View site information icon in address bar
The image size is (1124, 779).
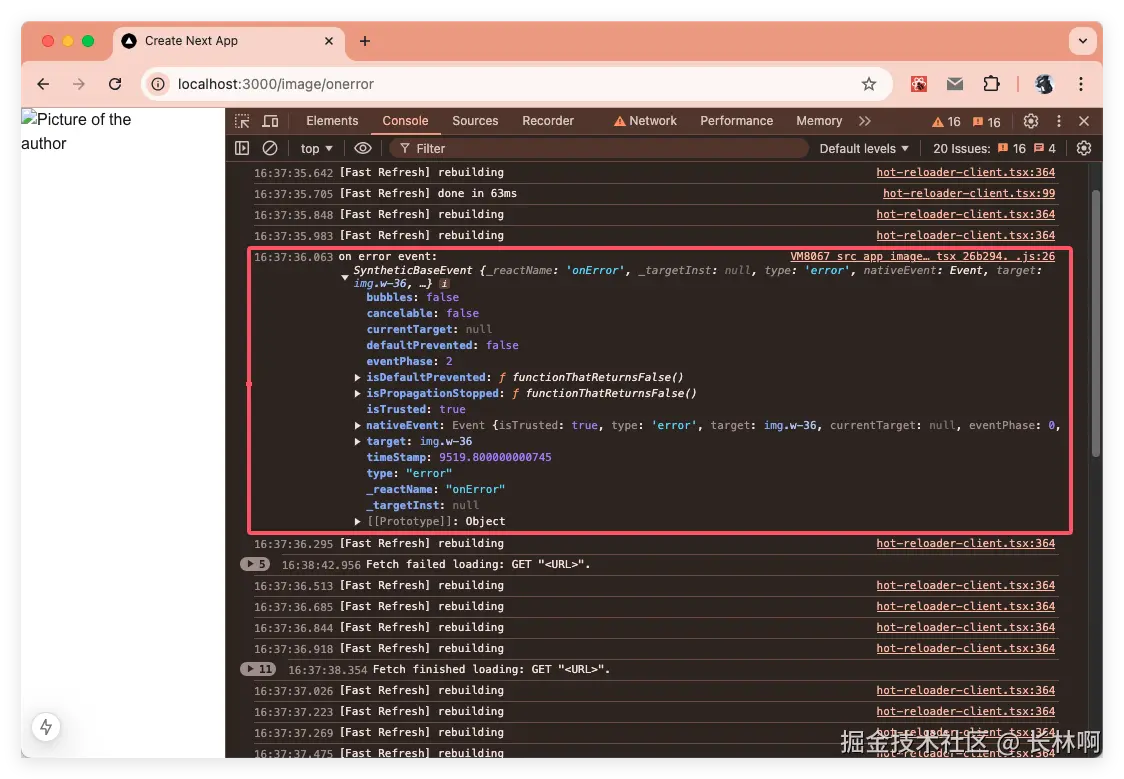[158, 84]
